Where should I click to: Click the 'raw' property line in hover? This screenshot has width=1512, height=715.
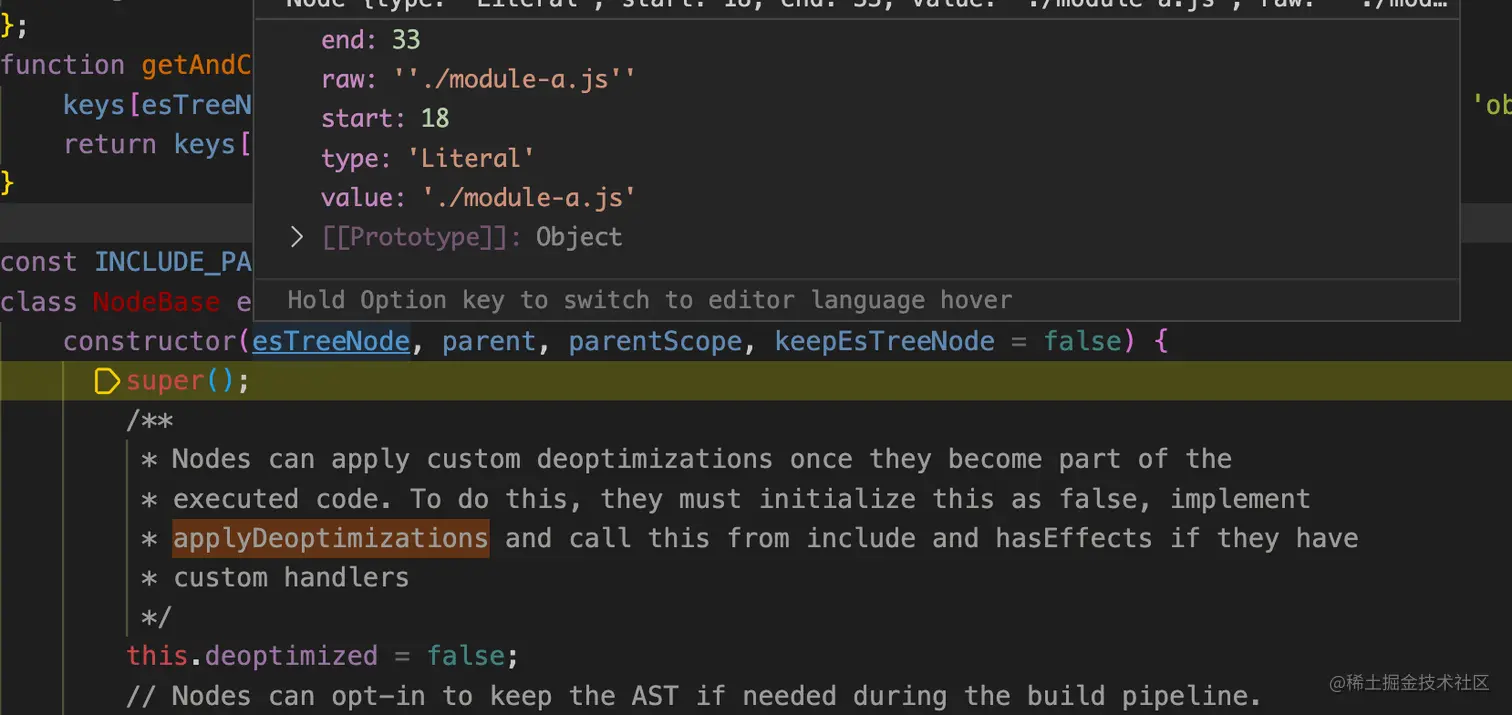coord(478,79)
